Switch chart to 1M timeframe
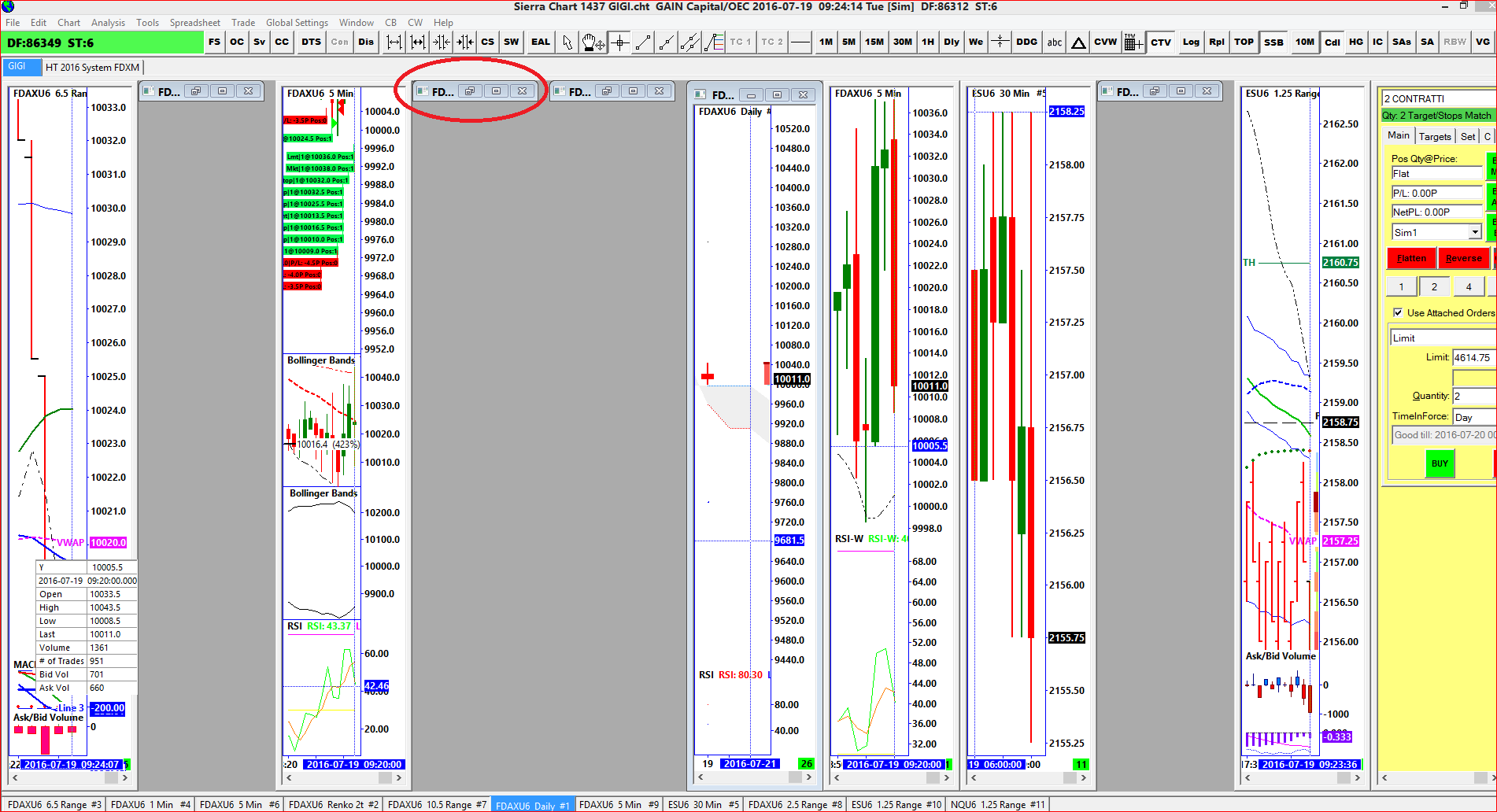 pyautogui.click(x=826, y=42)
